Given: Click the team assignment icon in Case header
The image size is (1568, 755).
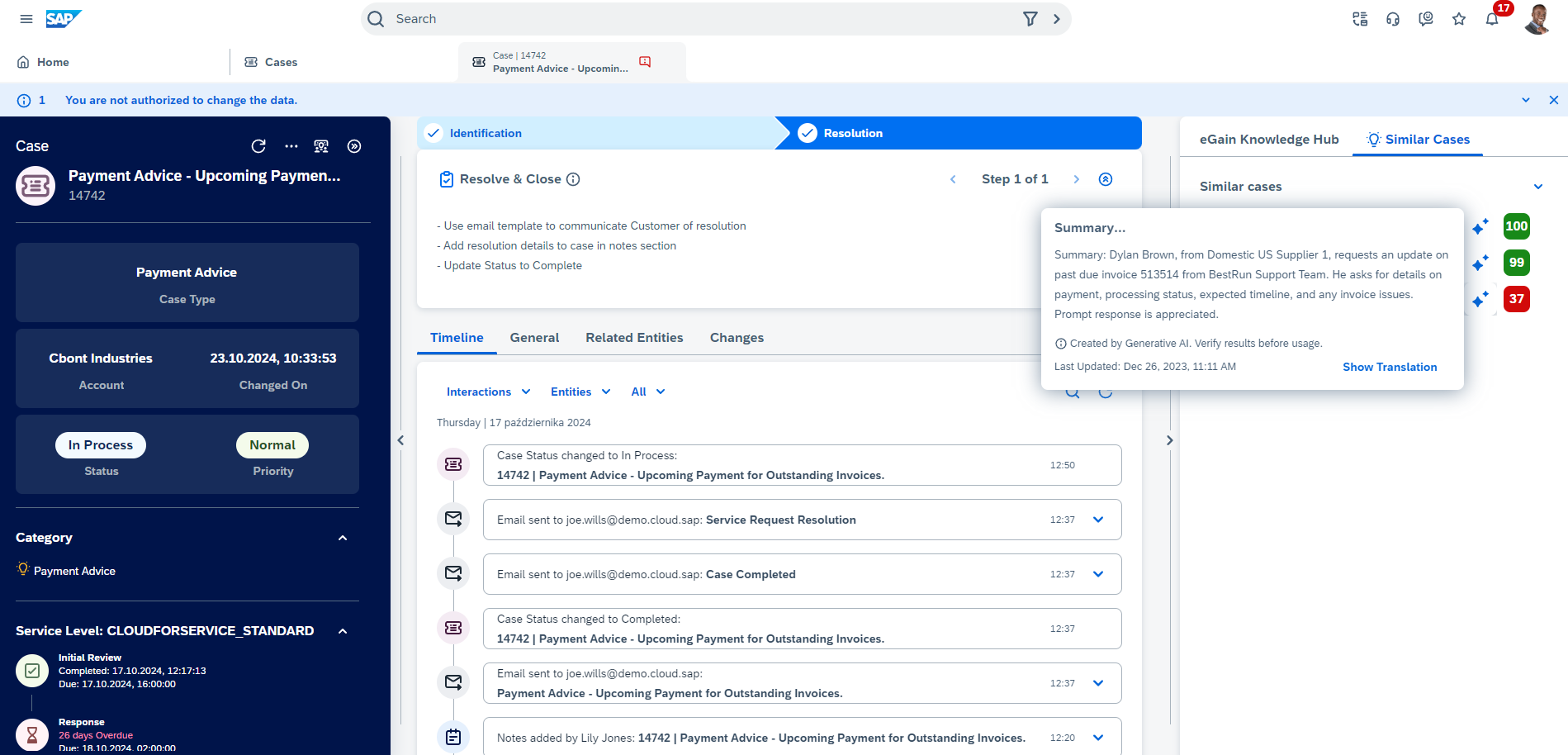Looking at the screenshot, I should [321, 146].
